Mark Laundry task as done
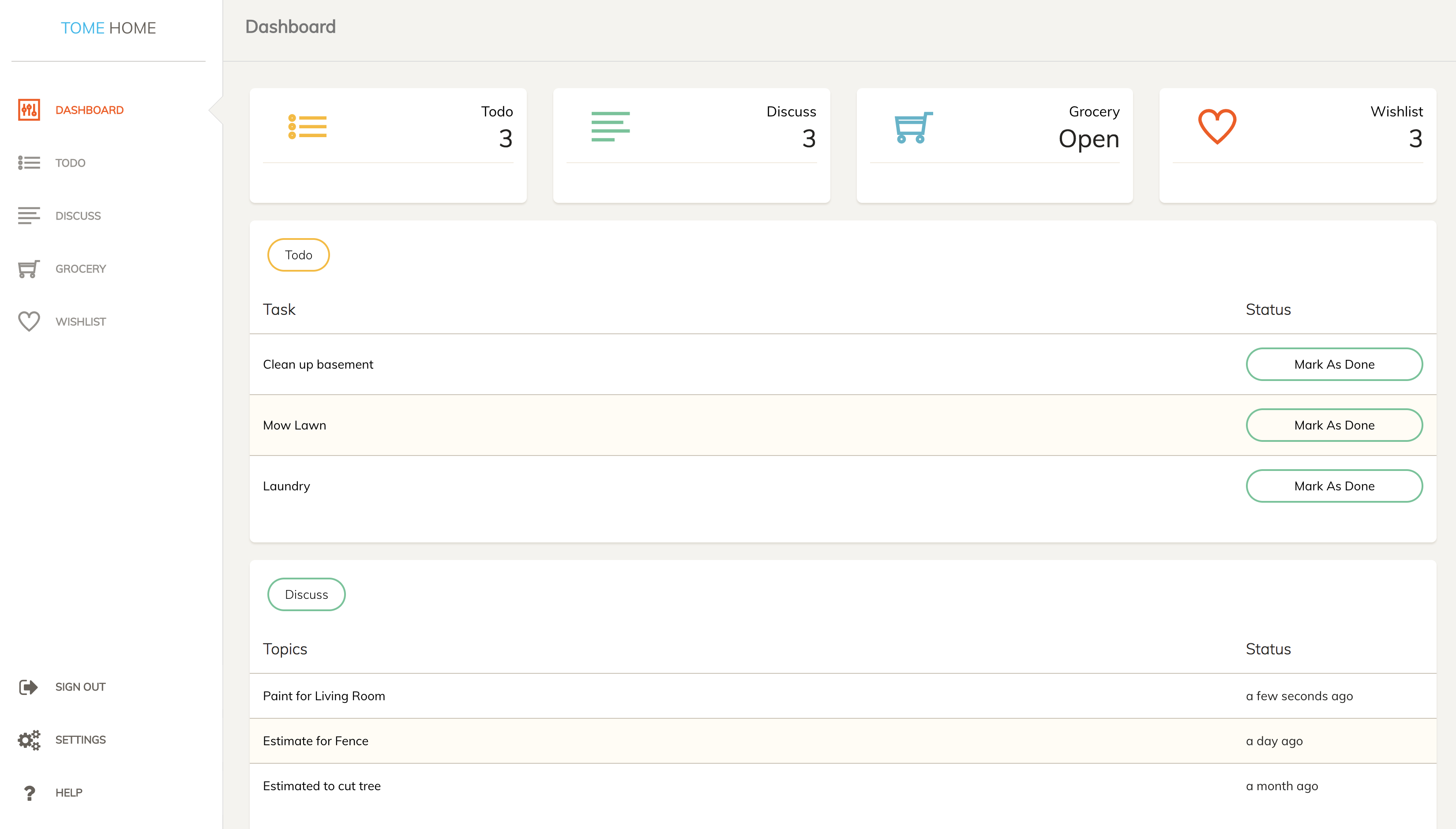 coord(1333,485)
